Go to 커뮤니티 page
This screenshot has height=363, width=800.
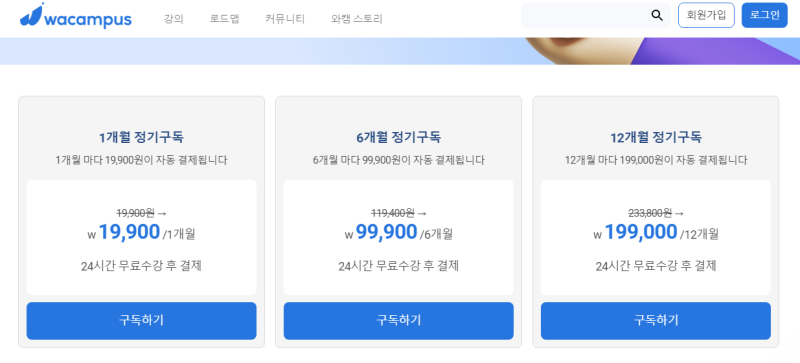click(285, 19)
